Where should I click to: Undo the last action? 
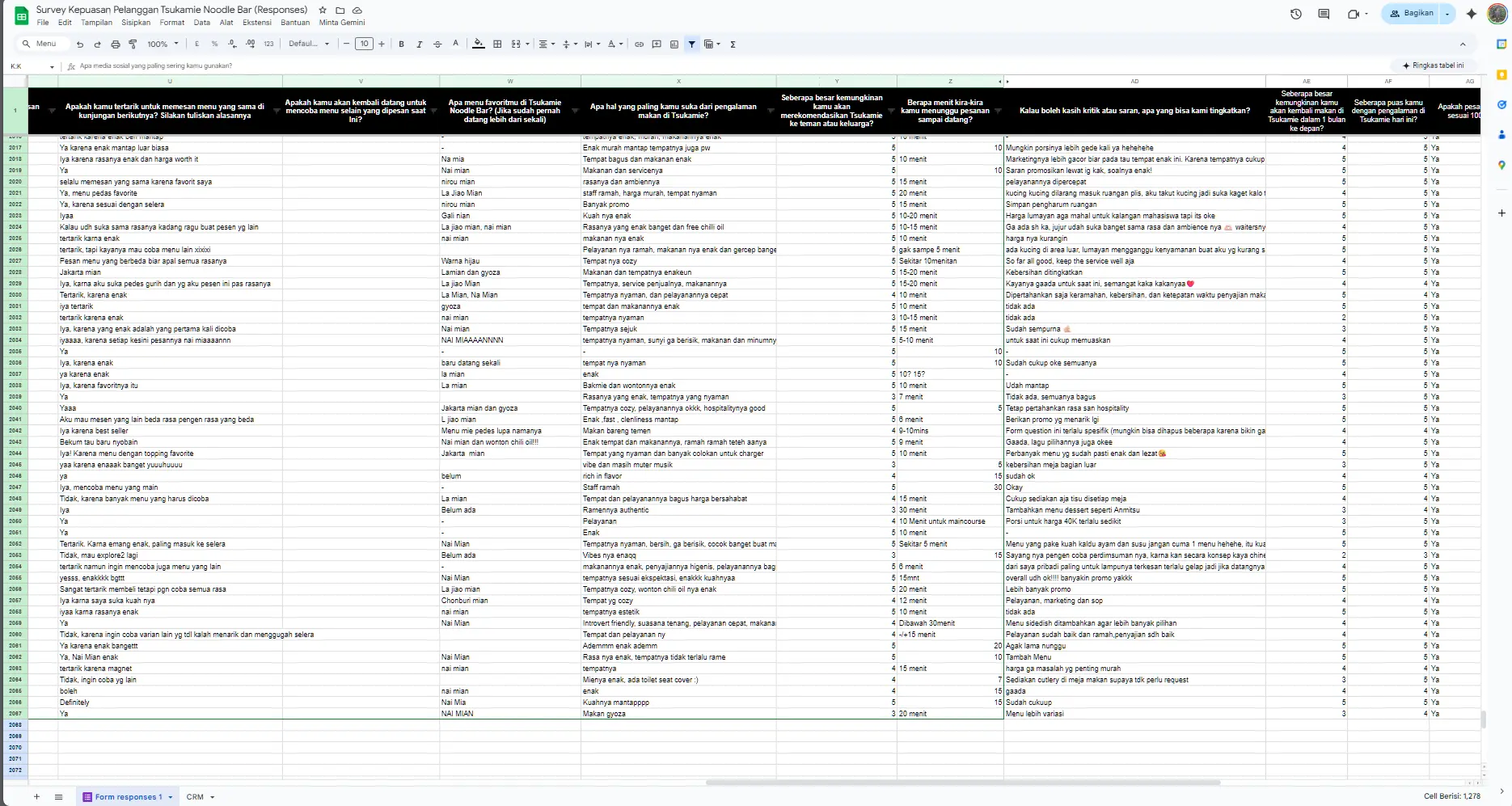80,44
